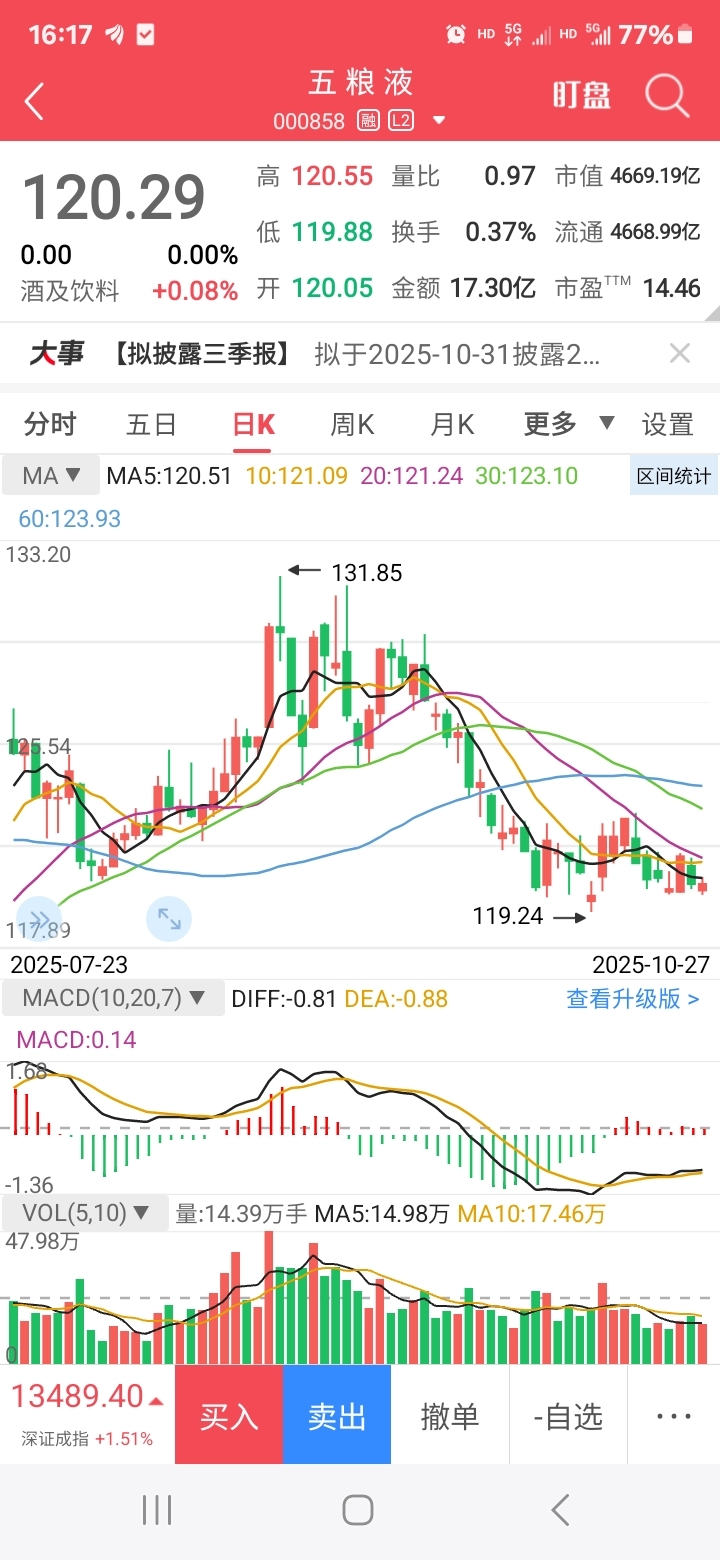Switch to the 月K tab
Viewport: 720px width, 1560px height.
click(452, 424)
